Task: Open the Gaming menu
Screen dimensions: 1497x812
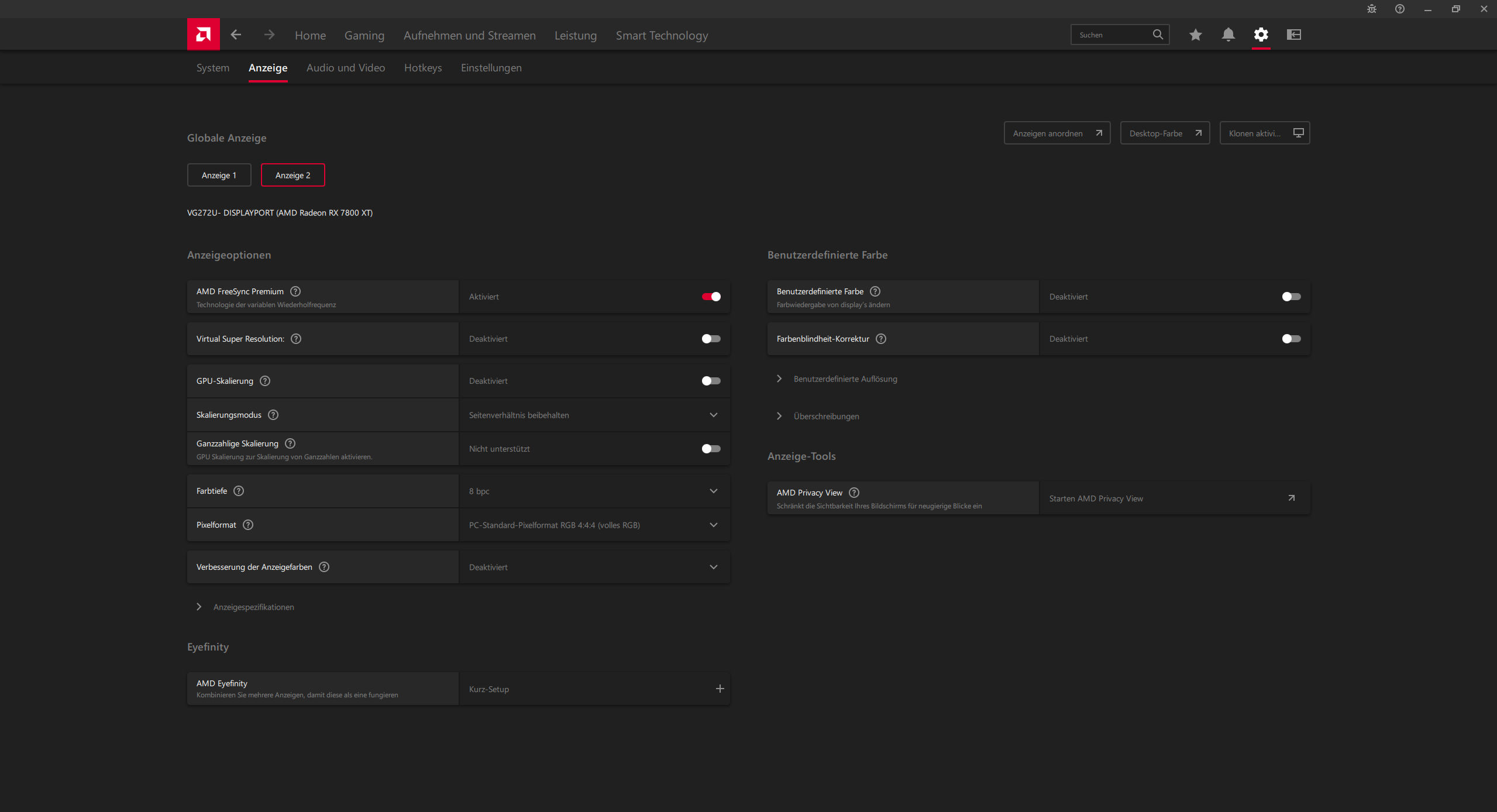Action: tap(364, 36)
